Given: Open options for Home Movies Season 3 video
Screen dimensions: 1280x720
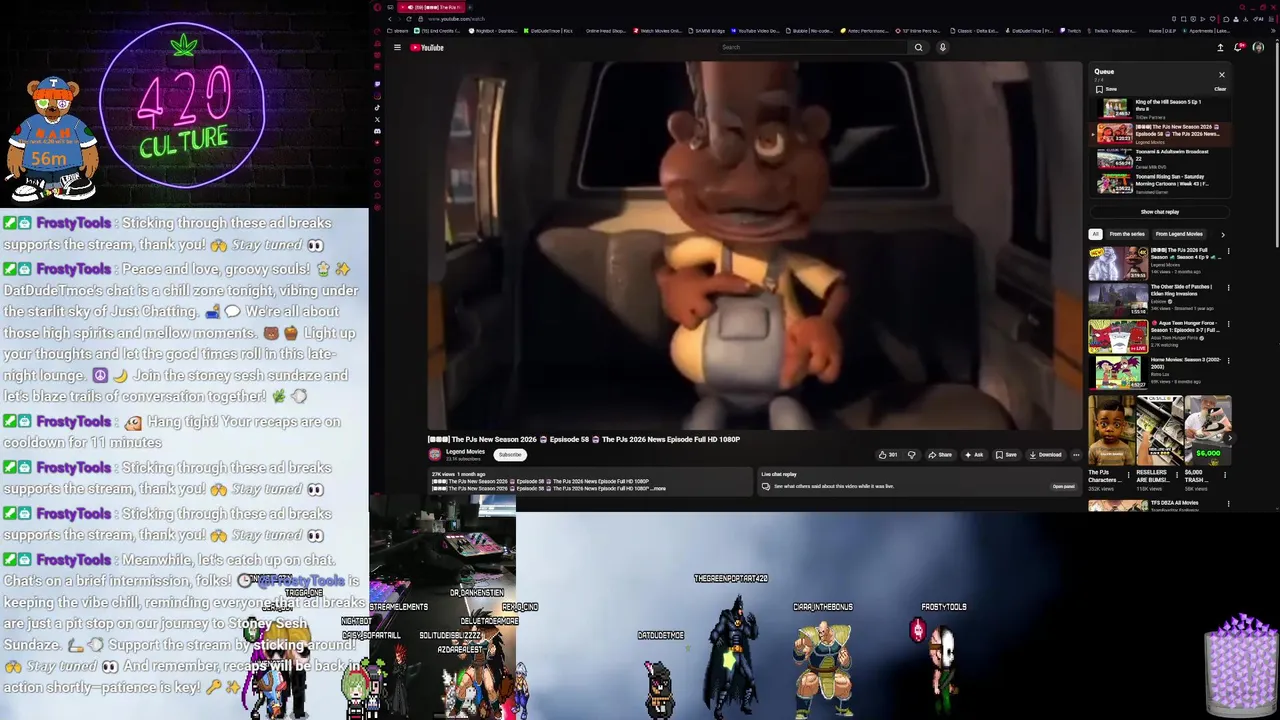Looking at the screenshot, I should pos(1228,361).
